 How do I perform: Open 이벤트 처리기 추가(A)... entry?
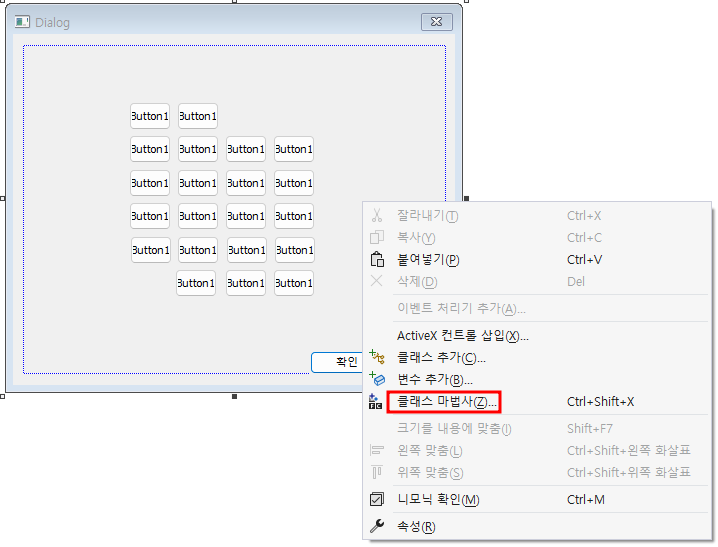pos(461,308)
